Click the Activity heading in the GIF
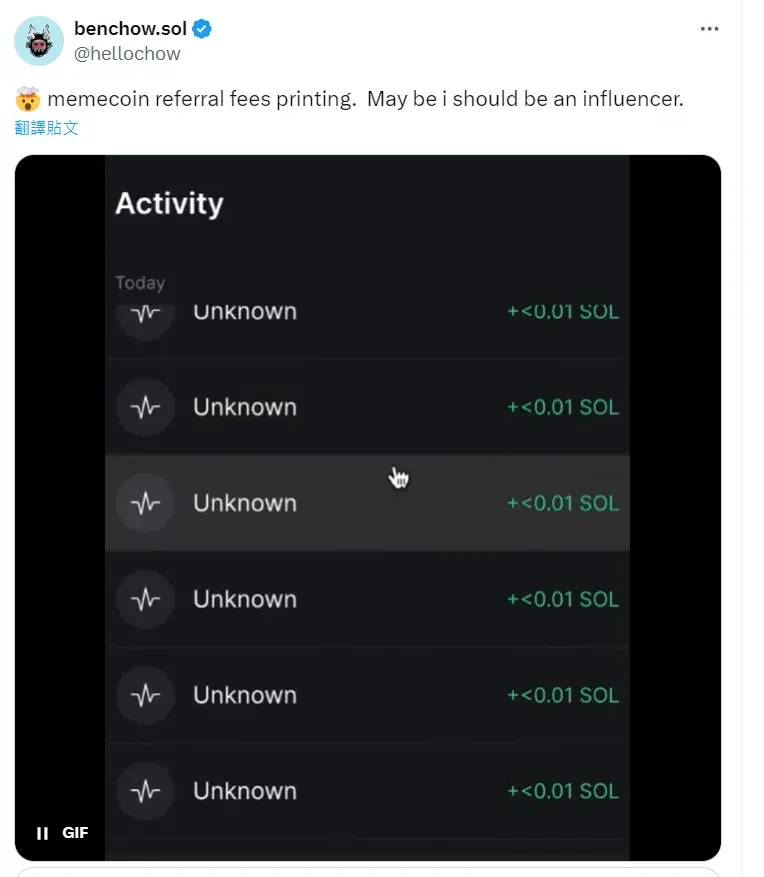764x877 pixels. point(169,203)
